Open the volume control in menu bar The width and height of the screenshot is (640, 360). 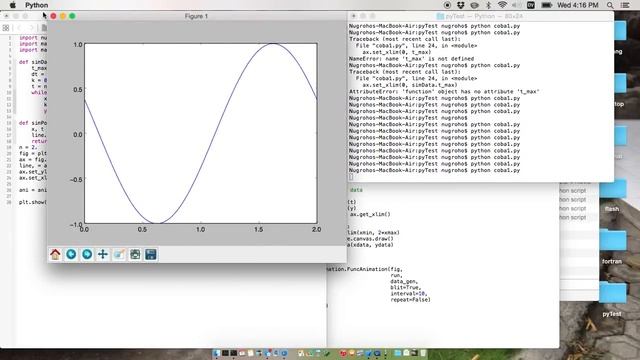(516, 5)
